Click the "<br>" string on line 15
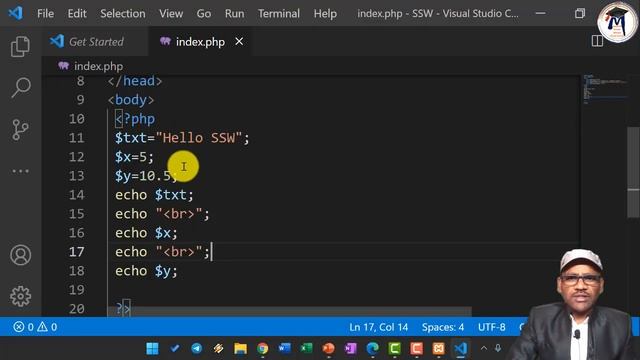 (x=179, y=214)
